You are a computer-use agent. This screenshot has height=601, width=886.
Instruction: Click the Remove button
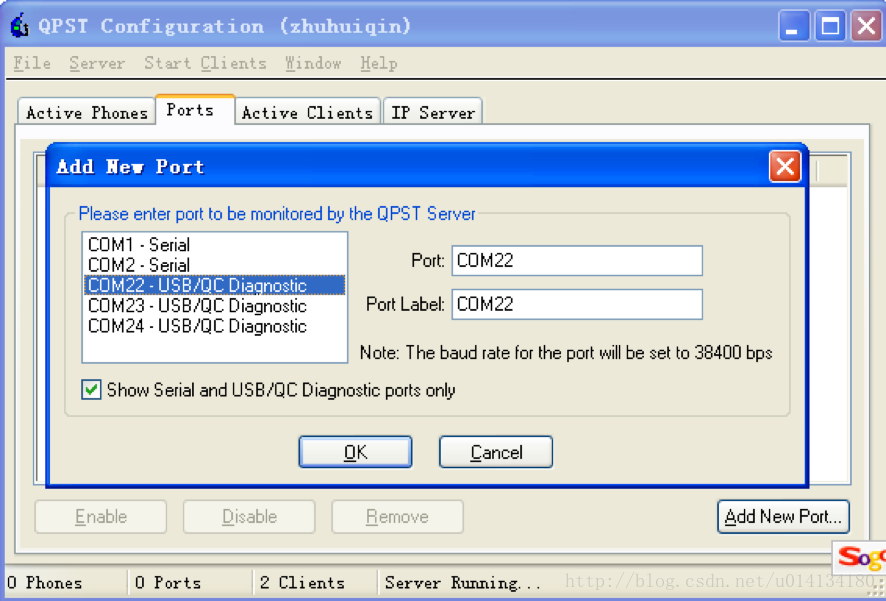pyautogui.click(x=397, y=516)
